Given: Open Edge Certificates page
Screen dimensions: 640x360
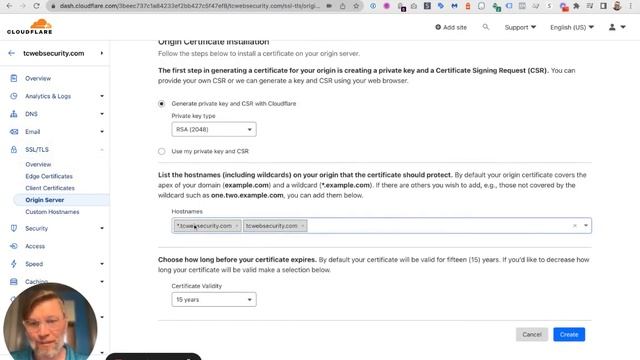Looking at the screenshot, I should point(49,176).
